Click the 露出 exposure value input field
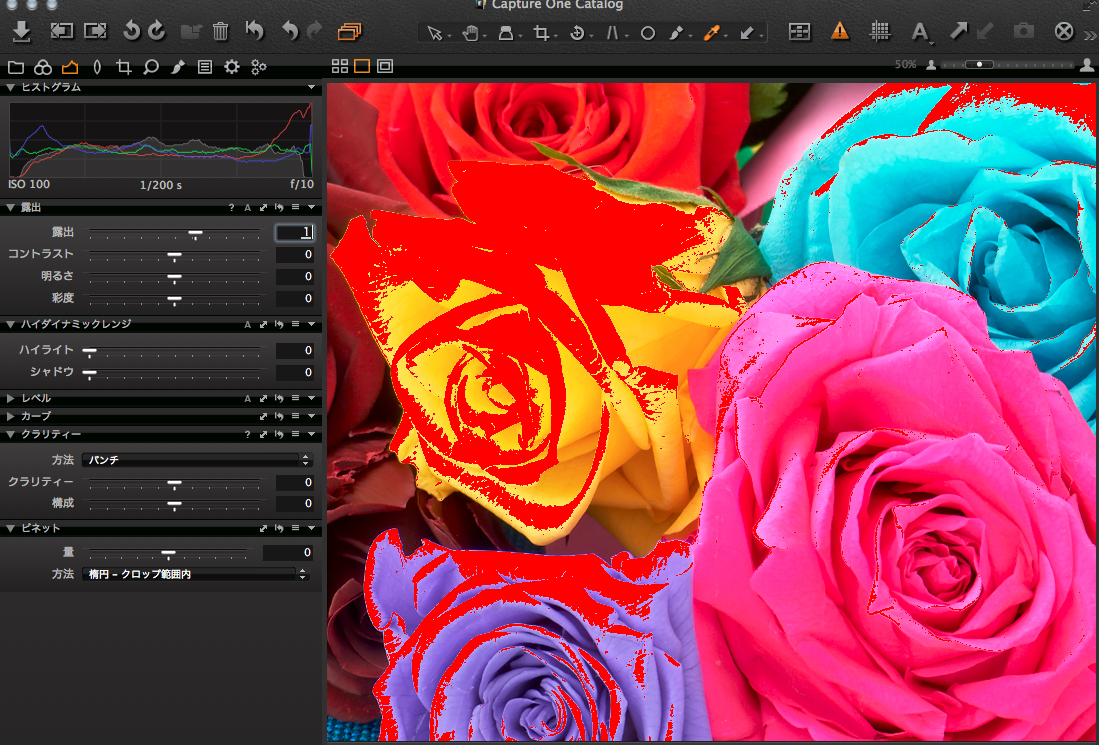1099x745 pixels. click(295, 232)
